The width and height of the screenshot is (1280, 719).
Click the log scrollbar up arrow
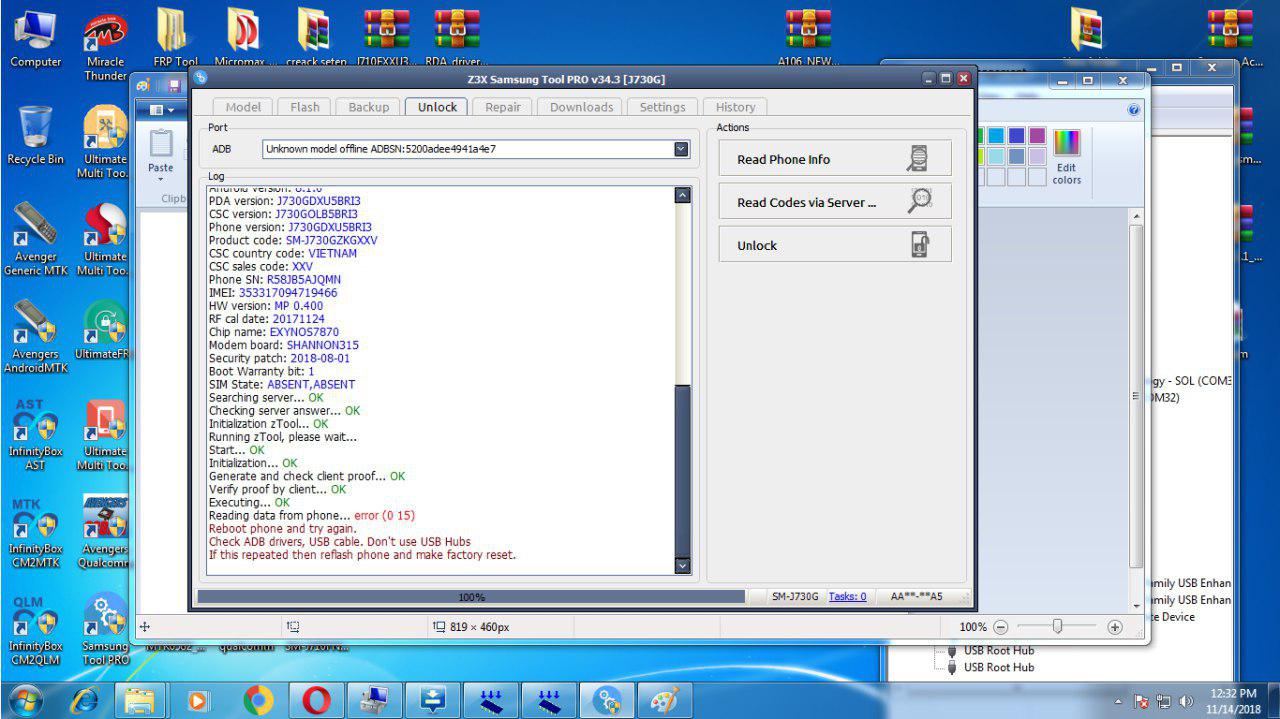click(x=683, y=195)
